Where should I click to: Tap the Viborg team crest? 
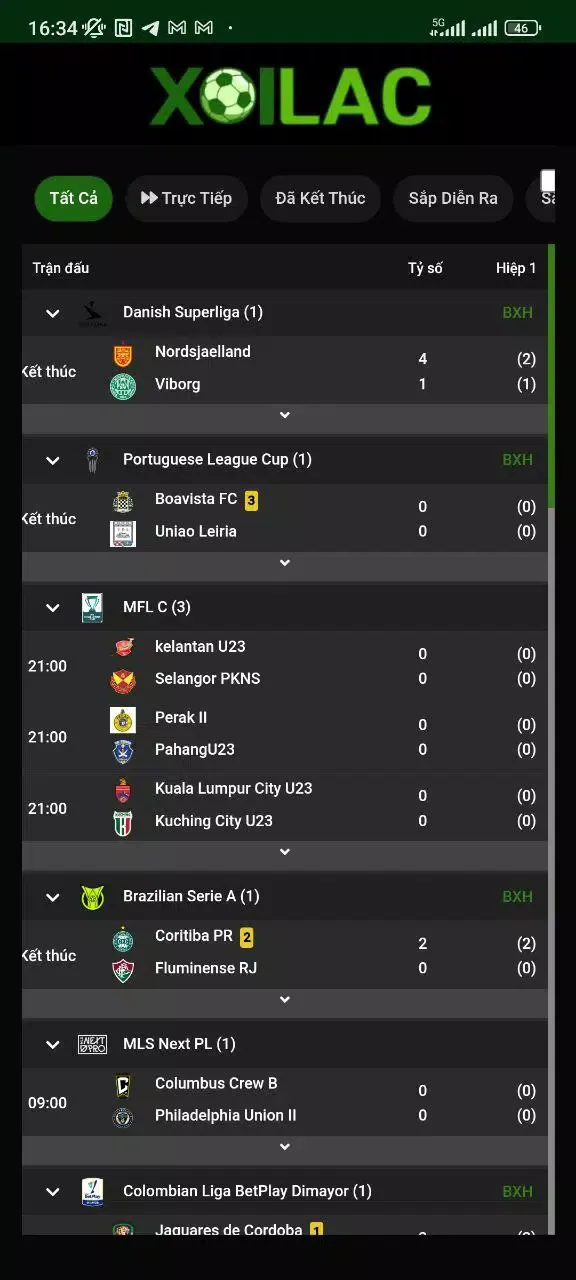[x=122, y=386]
